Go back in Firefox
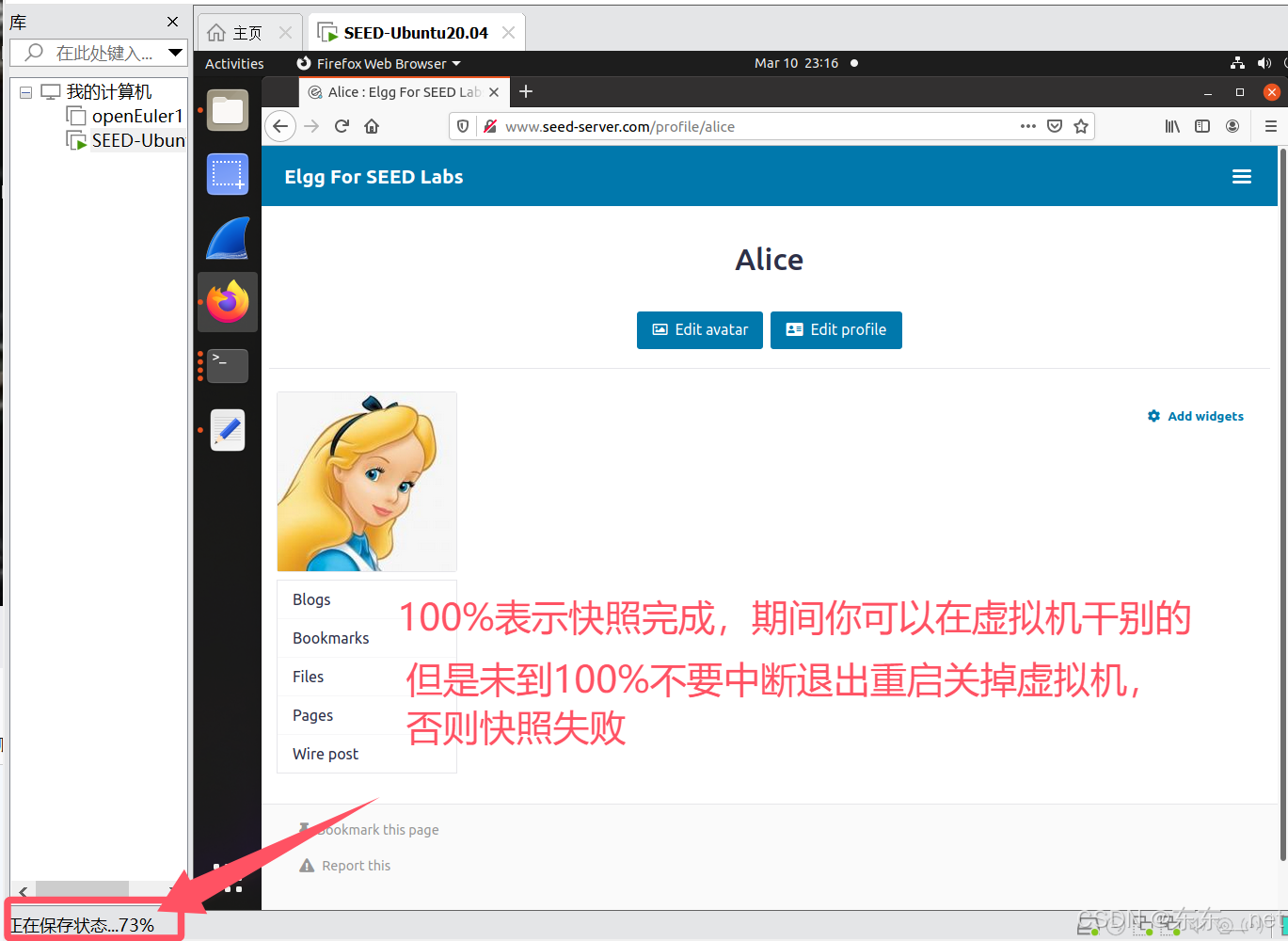1288x941 pixels. pyautogui.click(x=280, y=126)
